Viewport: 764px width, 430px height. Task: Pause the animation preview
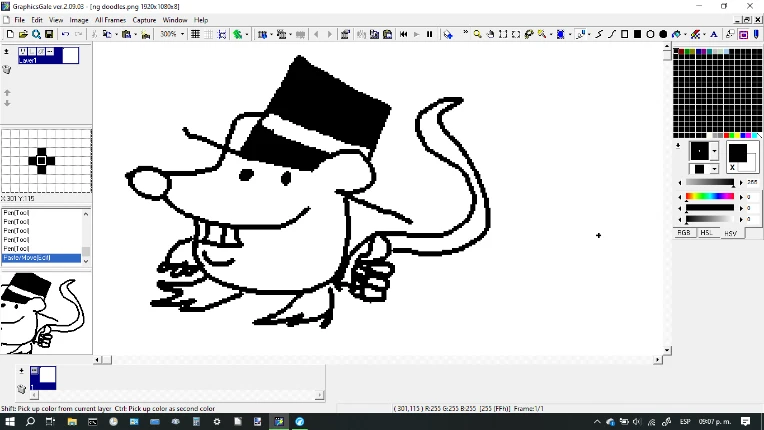click(429, 34)
